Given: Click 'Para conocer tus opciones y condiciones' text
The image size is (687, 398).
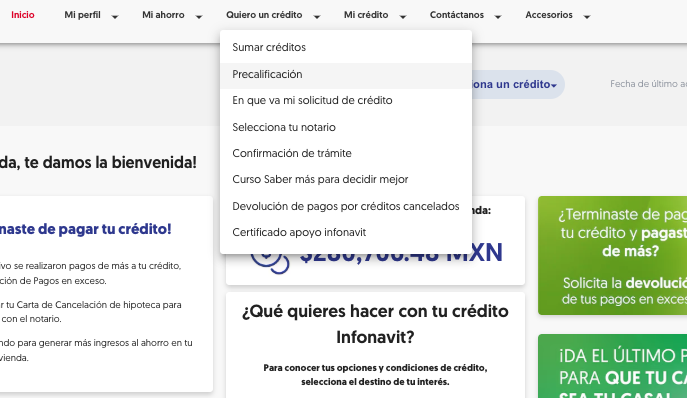Looking at the screenshot, I should (x=375, y=374).
